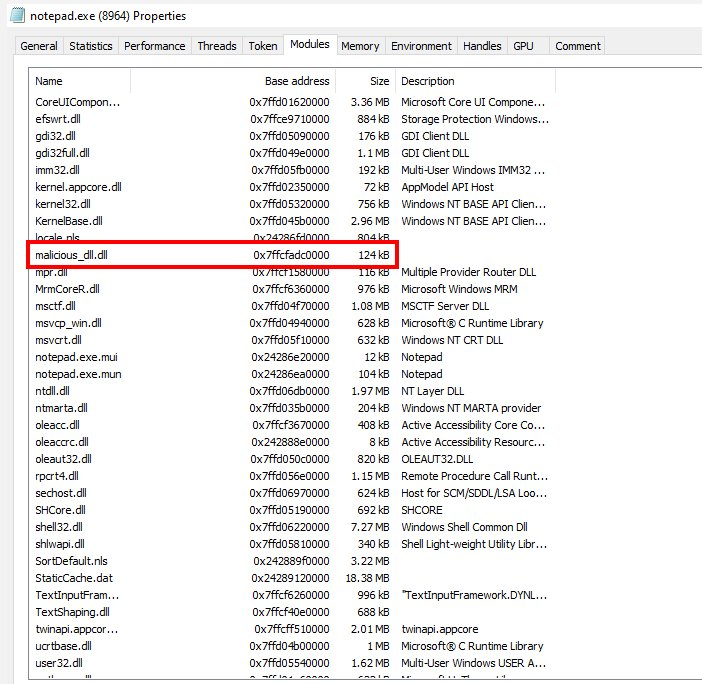This screenshot has height=684, width=702.
Task: Select notepad.exe.mun module
Action: click(x=291, y=374)
